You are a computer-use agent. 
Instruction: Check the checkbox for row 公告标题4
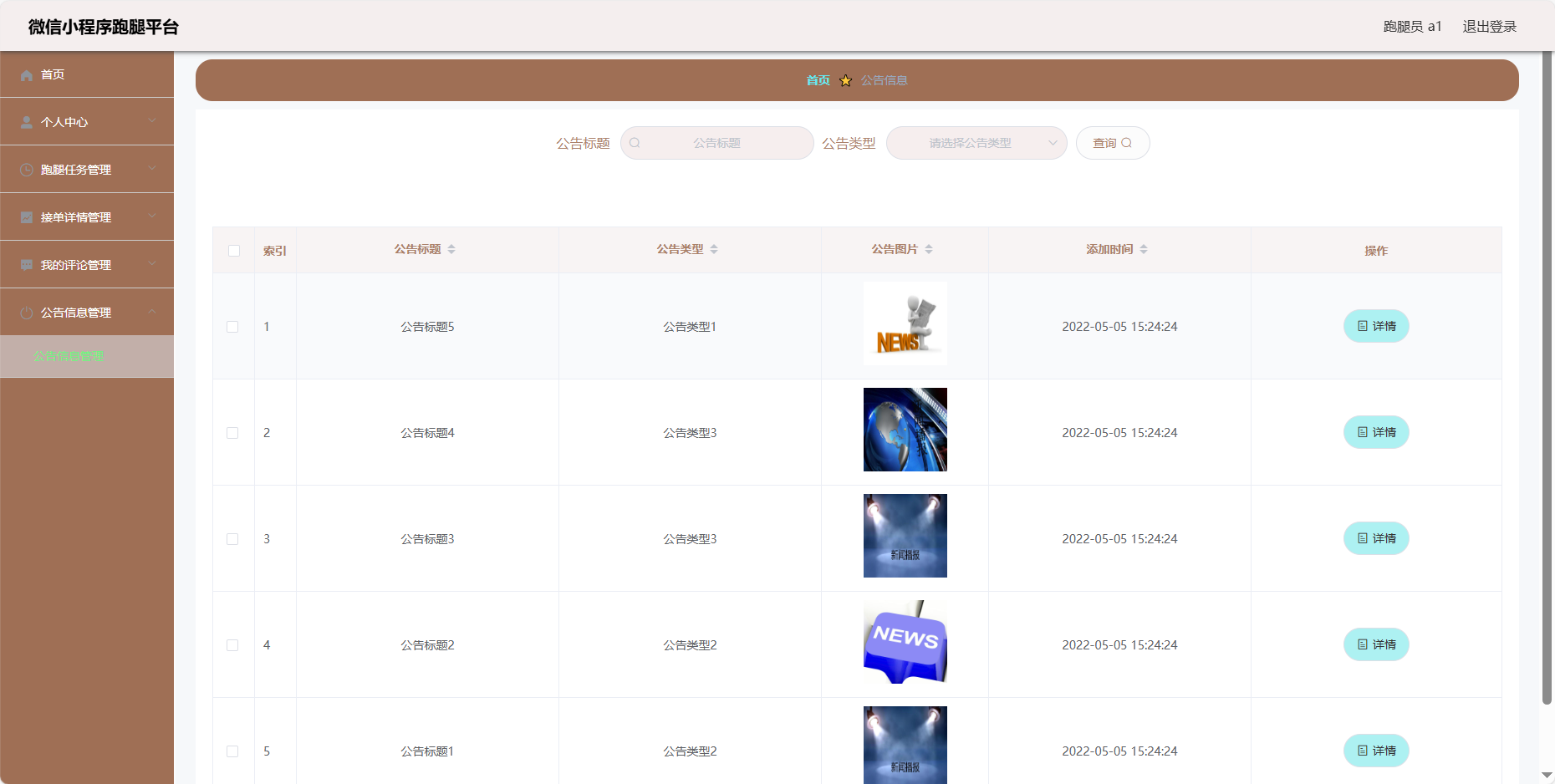click(x=232, y=433)
